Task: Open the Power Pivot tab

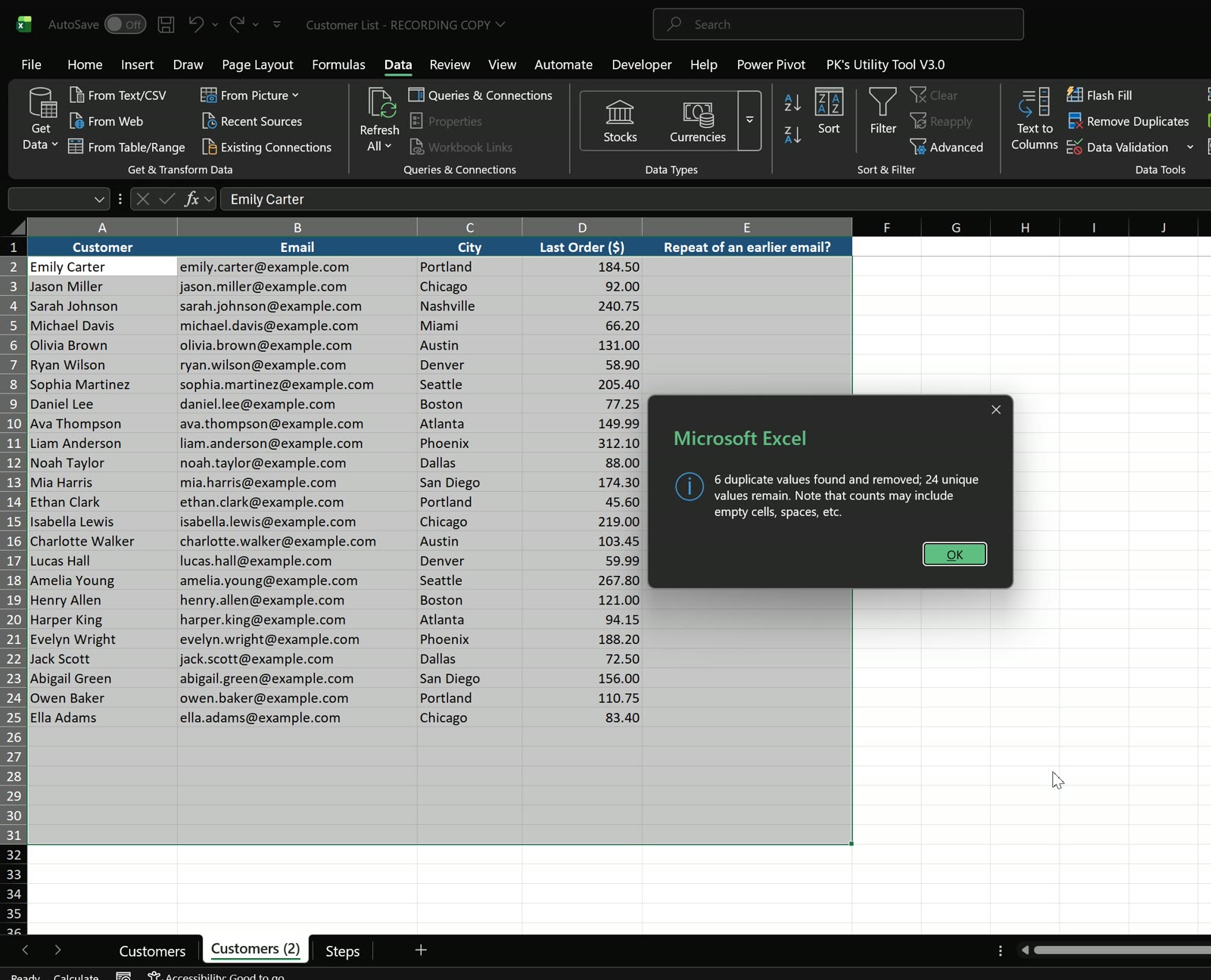Action: pos(770,64)
